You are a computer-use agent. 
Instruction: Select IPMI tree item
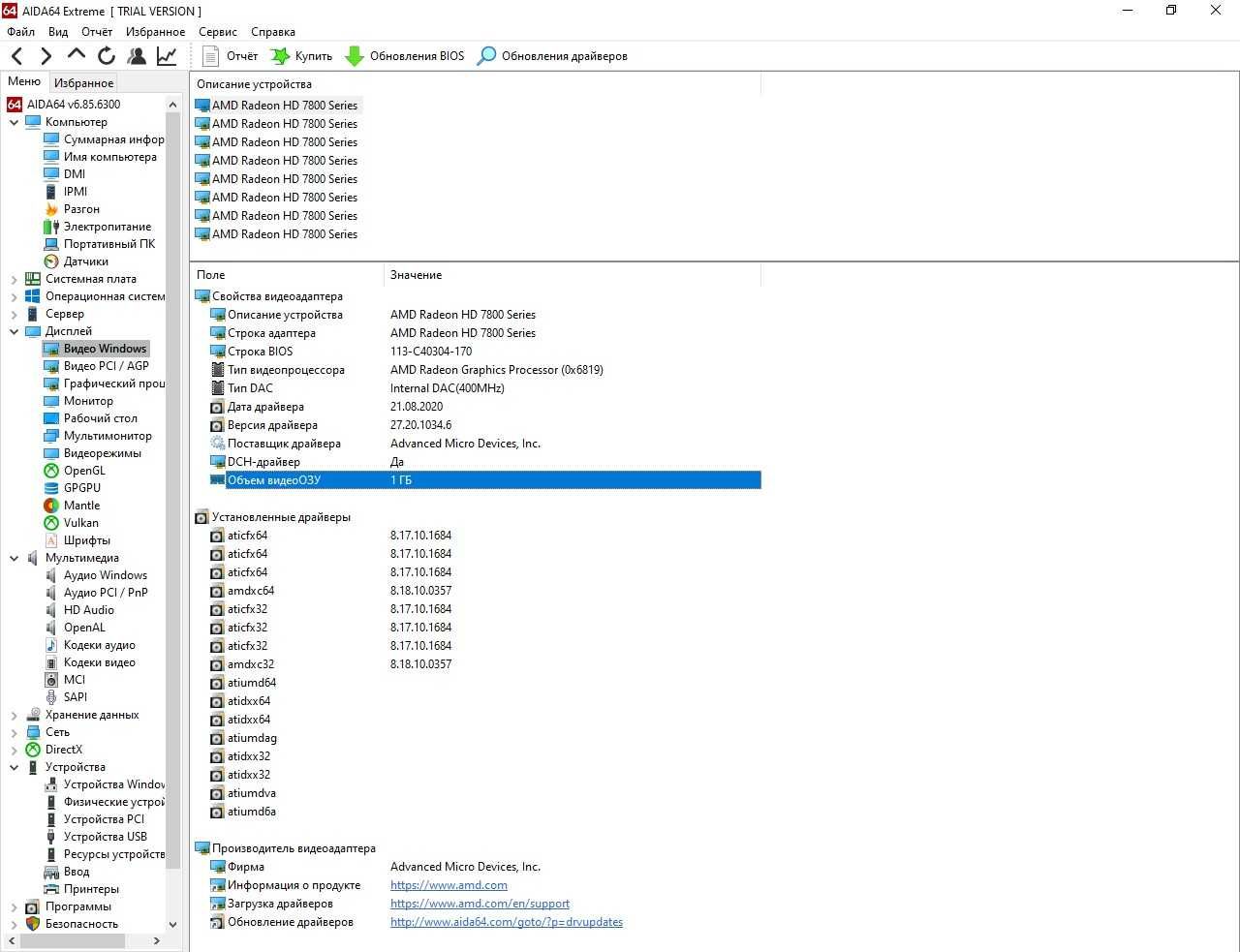75,192
